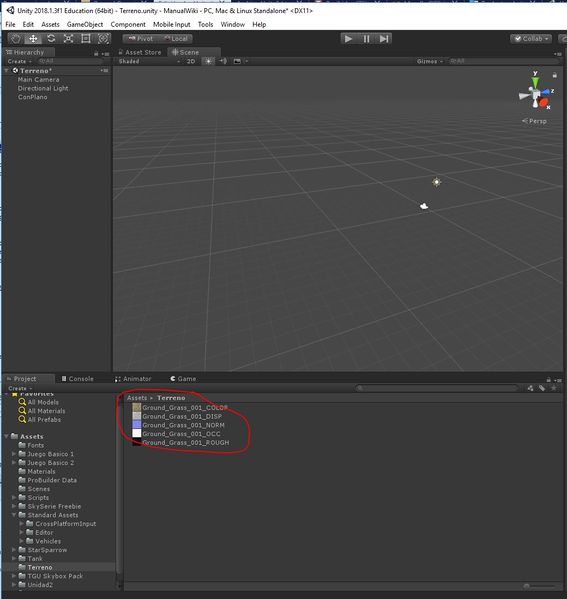Click the Search by Label icon
Image resolution: width=567 pixels, height=599 pixels.
(x=542, y=388)
